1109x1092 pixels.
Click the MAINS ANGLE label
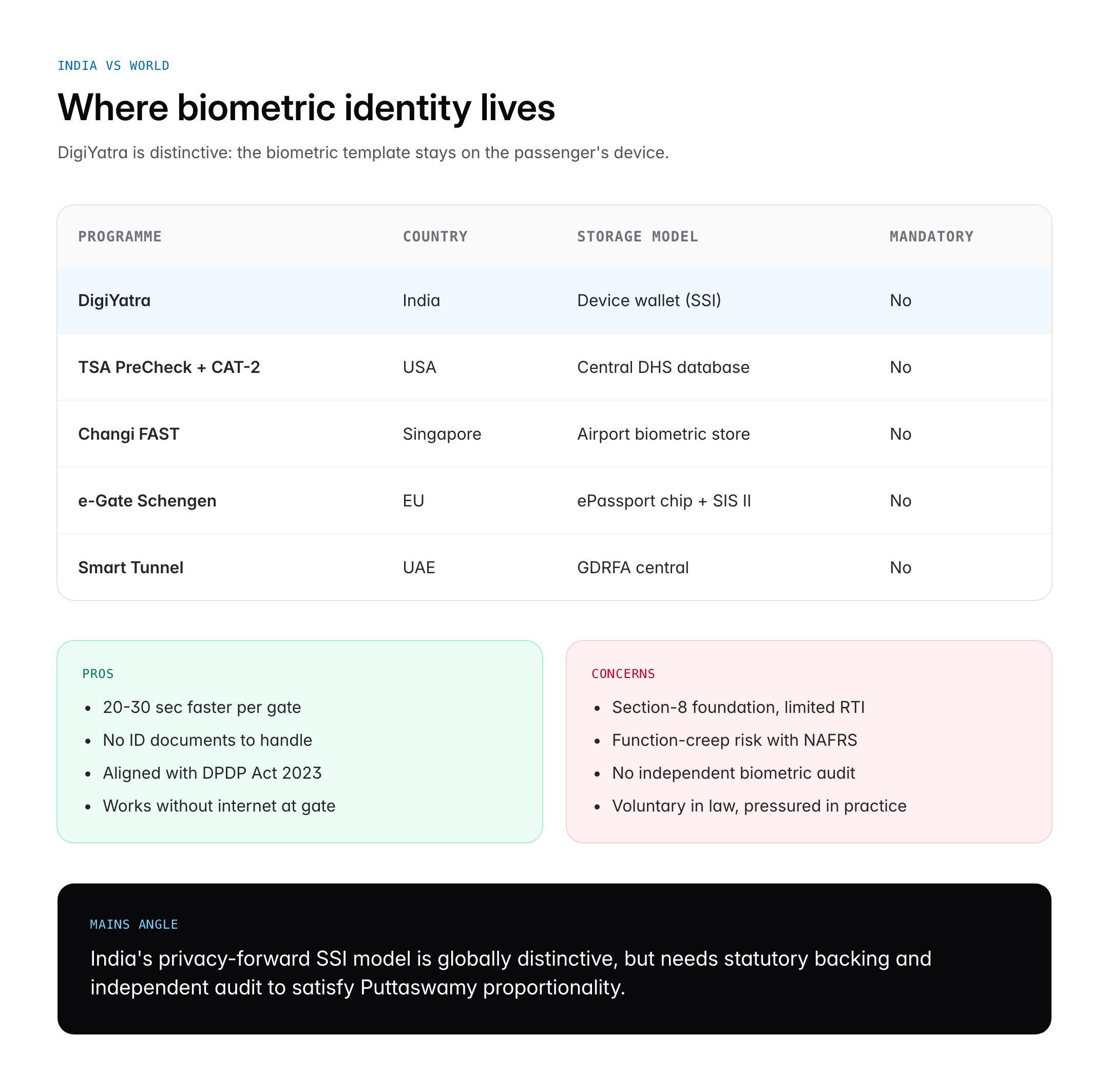coord(133,924)
